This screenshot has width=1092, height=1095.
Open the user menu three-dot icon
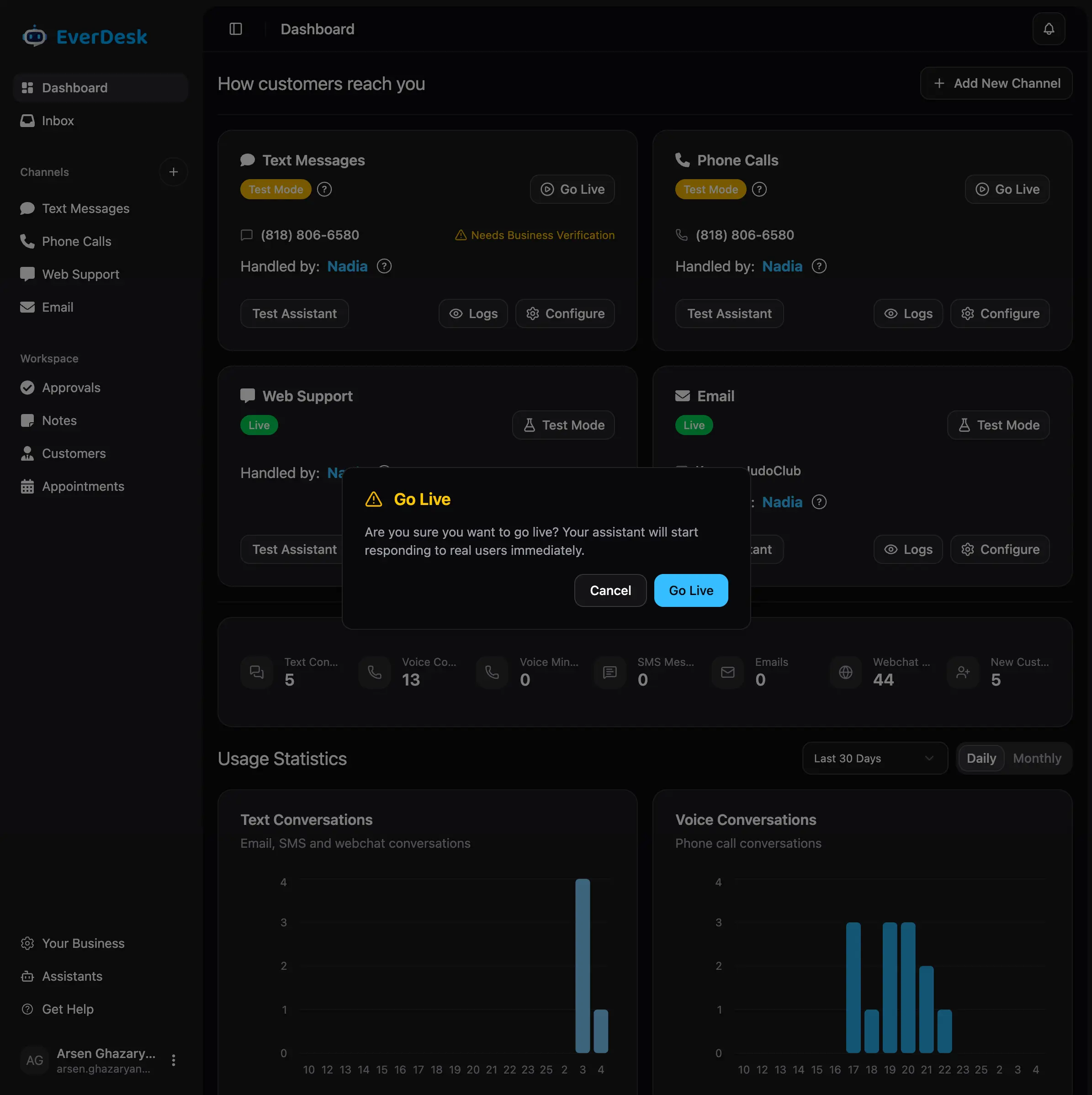click(x=174, y=1060)
